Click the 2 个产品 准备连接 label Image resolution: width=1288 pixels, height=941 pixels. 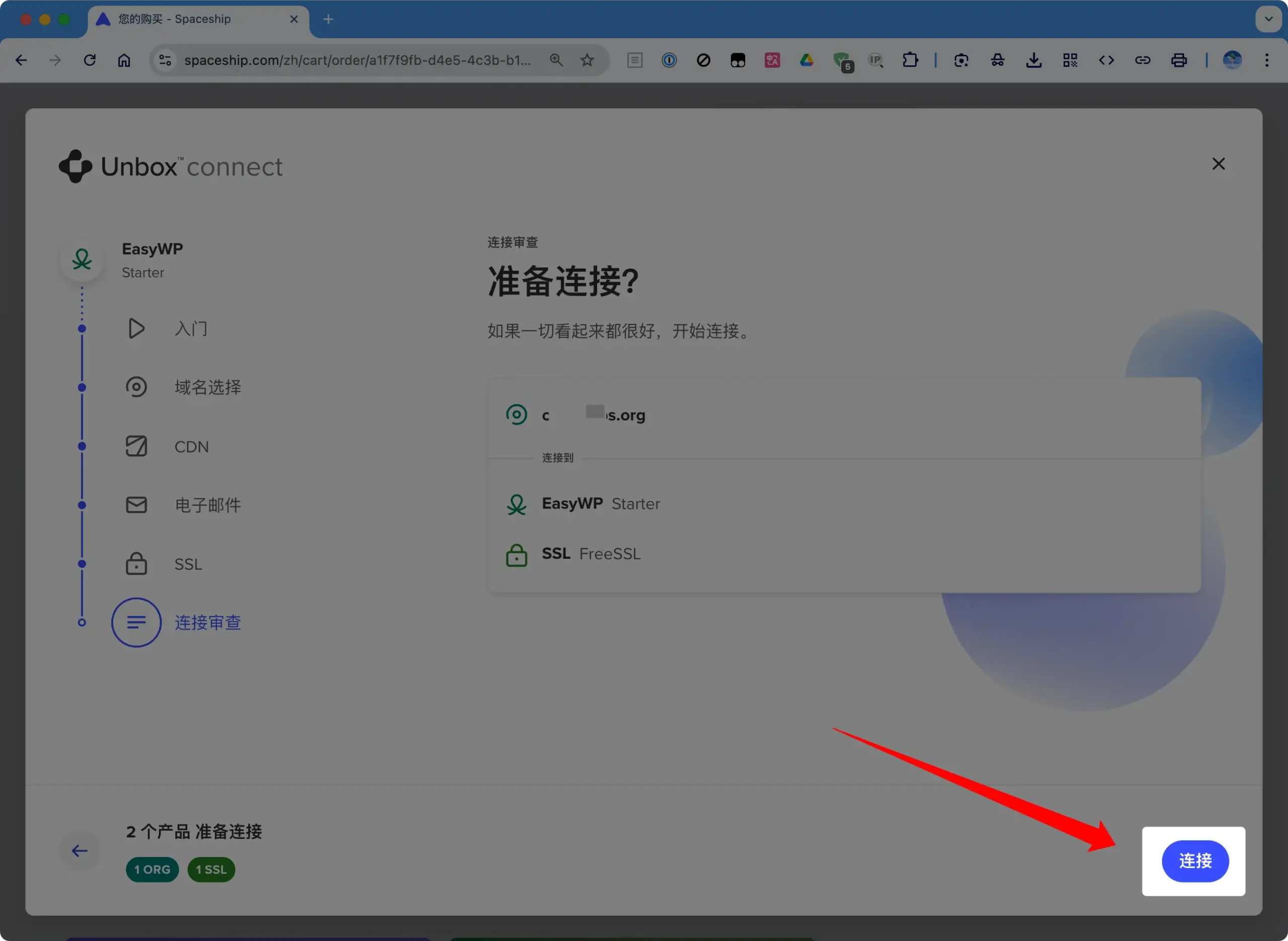pos(194,832)
